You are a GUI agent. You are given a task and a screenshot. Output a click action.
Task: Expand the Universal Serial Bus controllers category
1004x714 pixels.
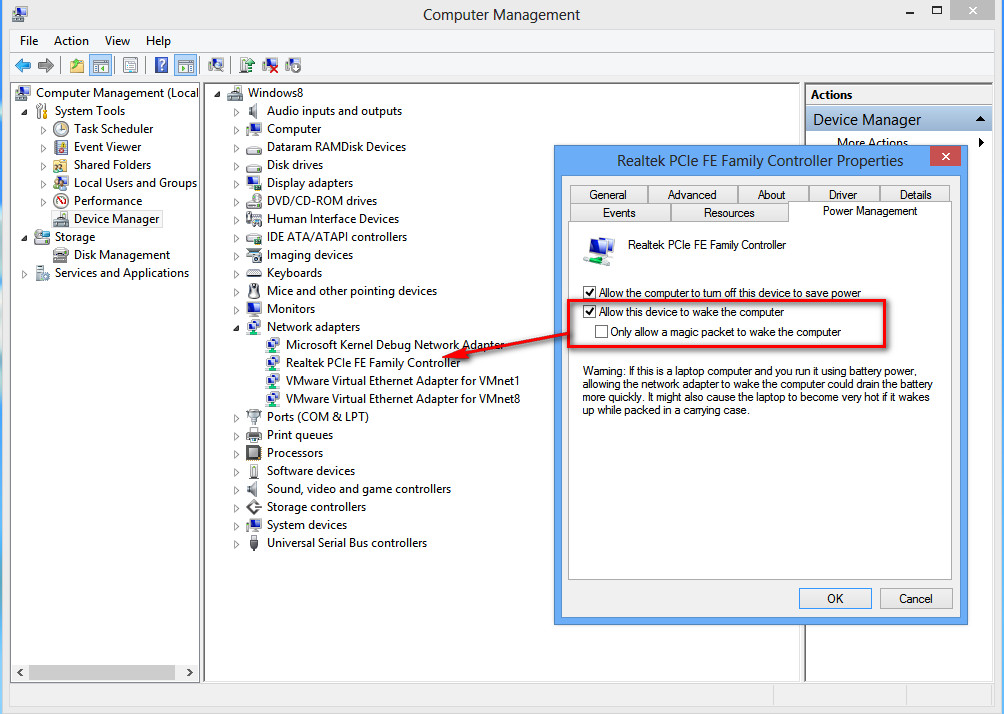[x=236, y=544]
